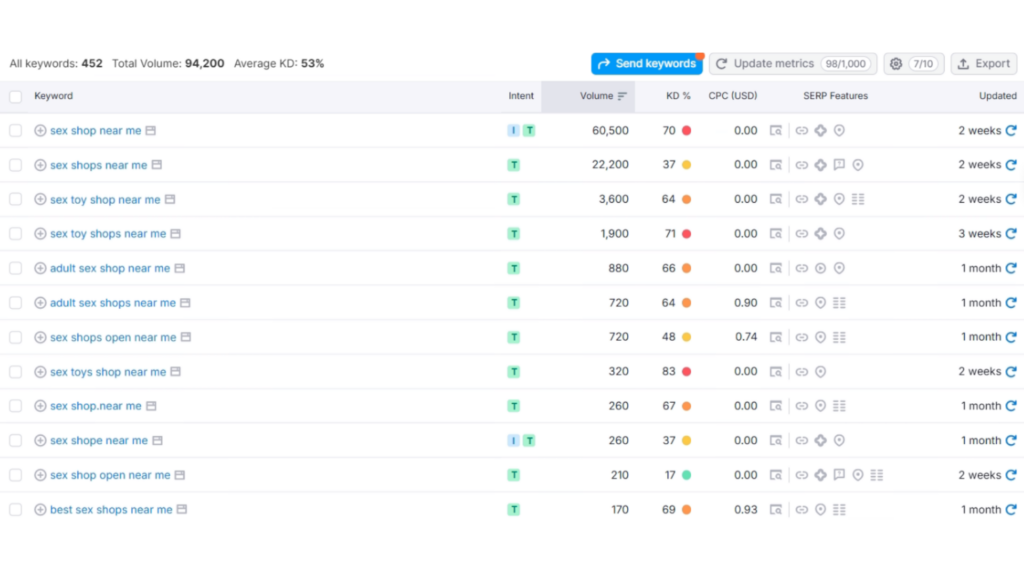This screenshot has width=1024, height=576.
Task: Click Transactional intent badge for 'sex shope near me'
Action: pyautogui.click(x=530, y=441)
